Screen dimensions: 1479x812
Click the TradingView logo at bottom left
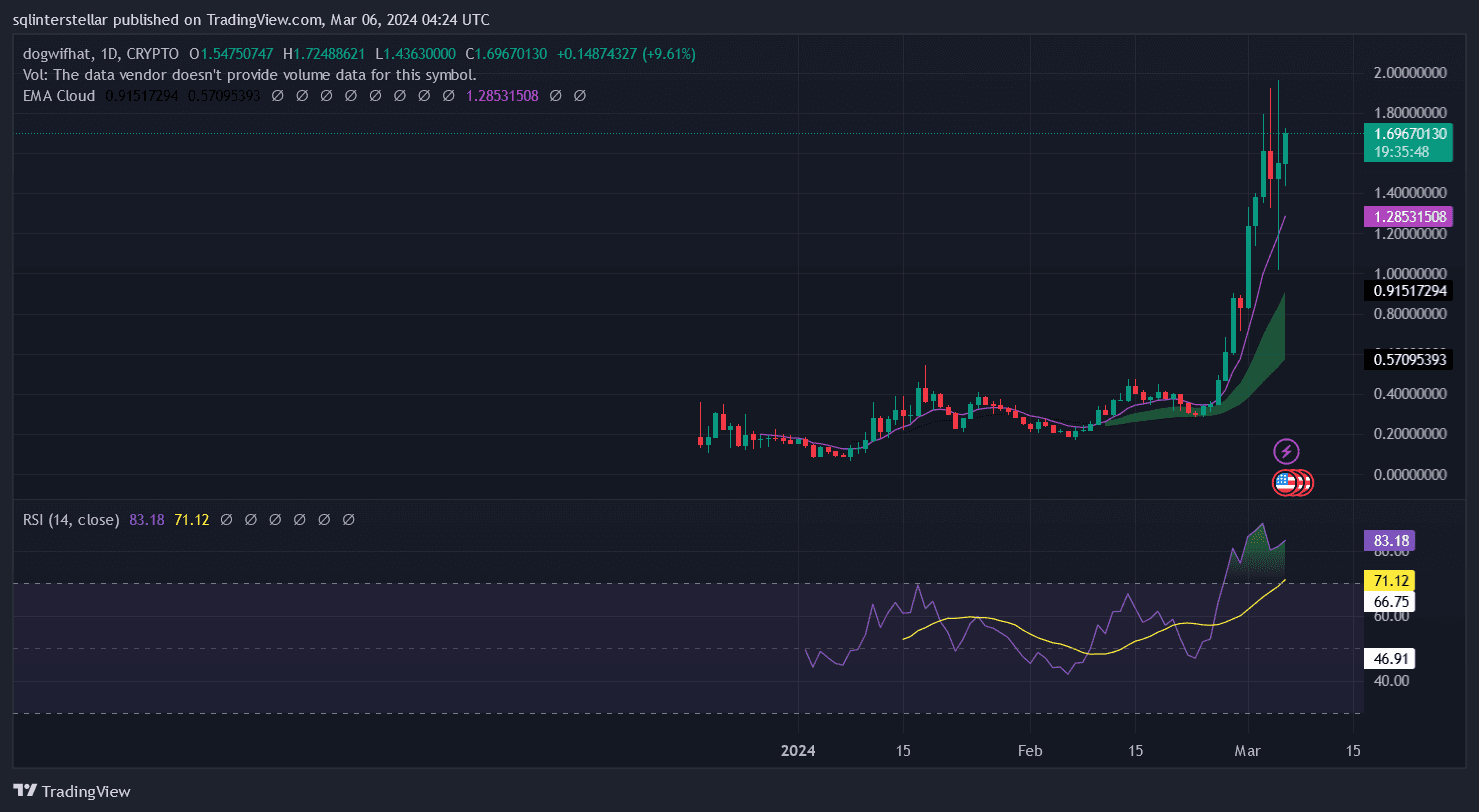[x=71, y=791]
